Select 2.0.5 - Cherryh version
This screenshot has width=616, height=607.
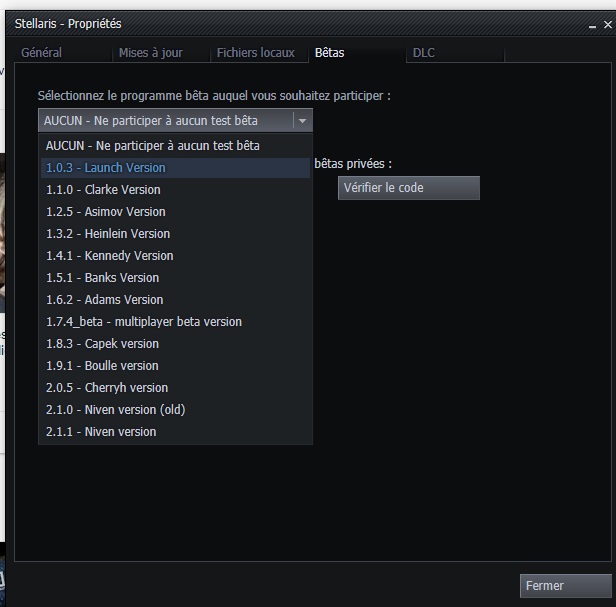175,388
